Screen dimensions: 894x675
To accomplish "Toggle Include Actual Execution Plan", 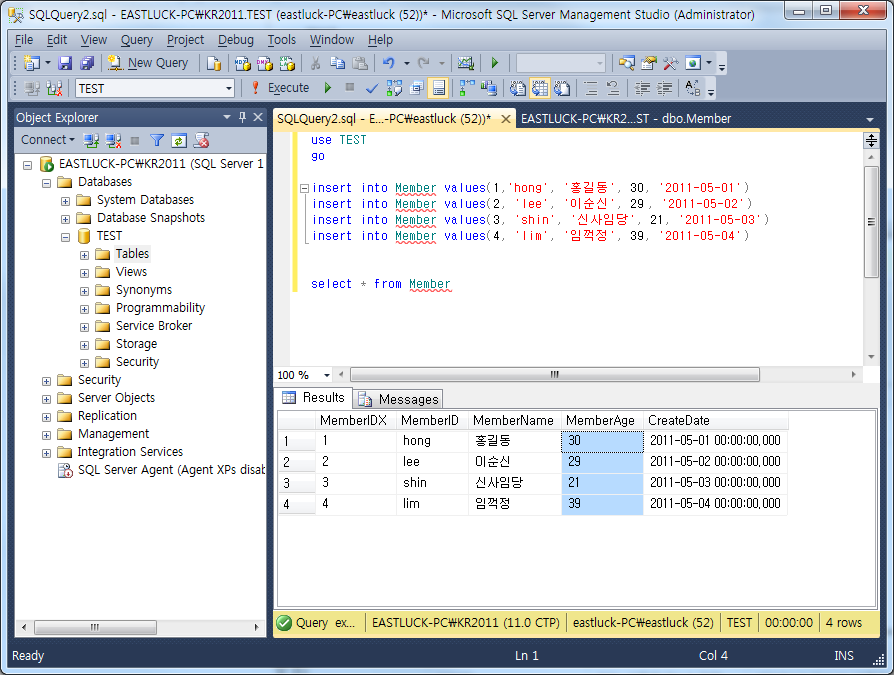I will coord(467,88).
